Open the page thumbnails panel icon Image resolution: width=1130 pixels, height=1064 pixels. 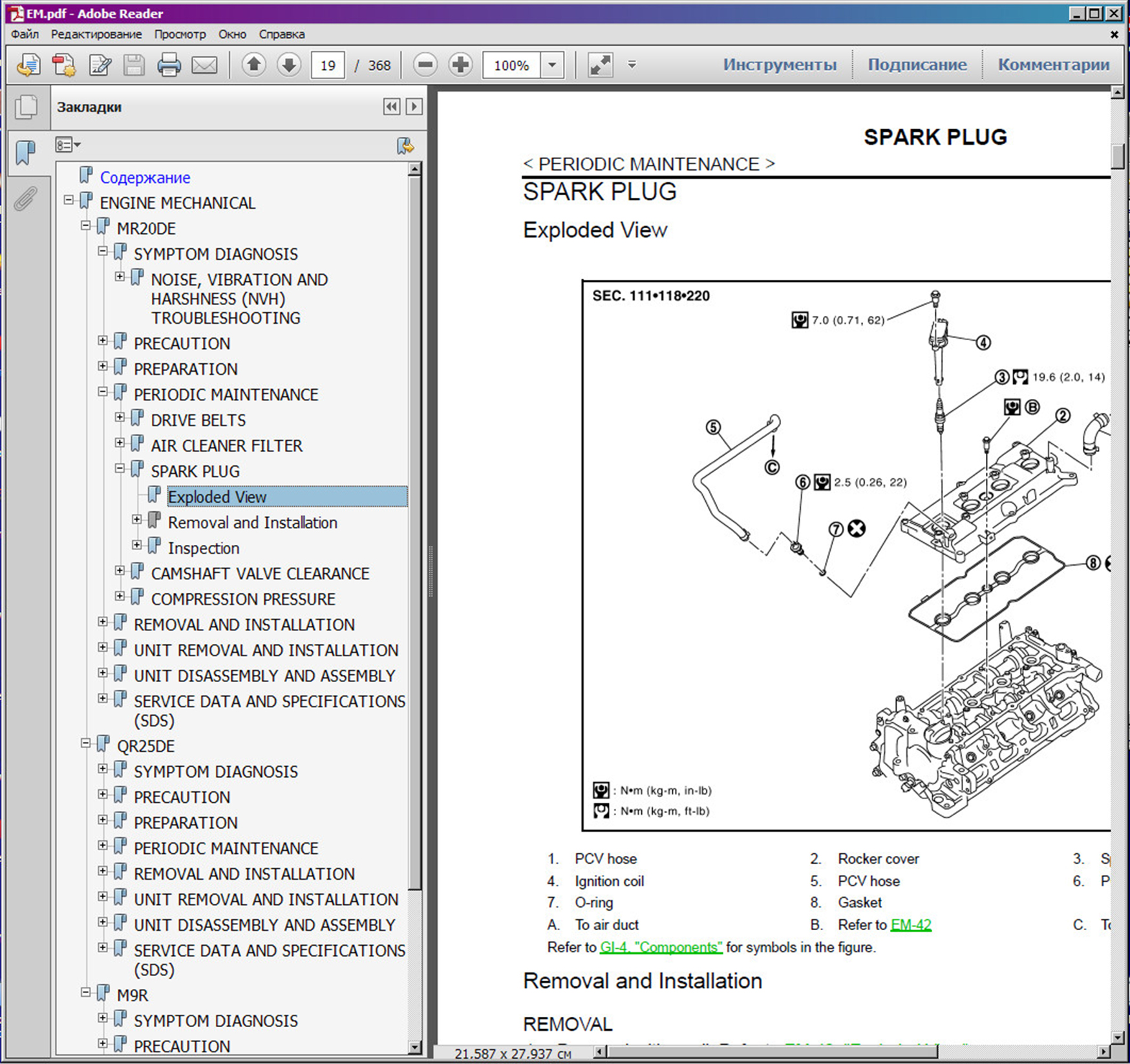[x=26, y=107]
